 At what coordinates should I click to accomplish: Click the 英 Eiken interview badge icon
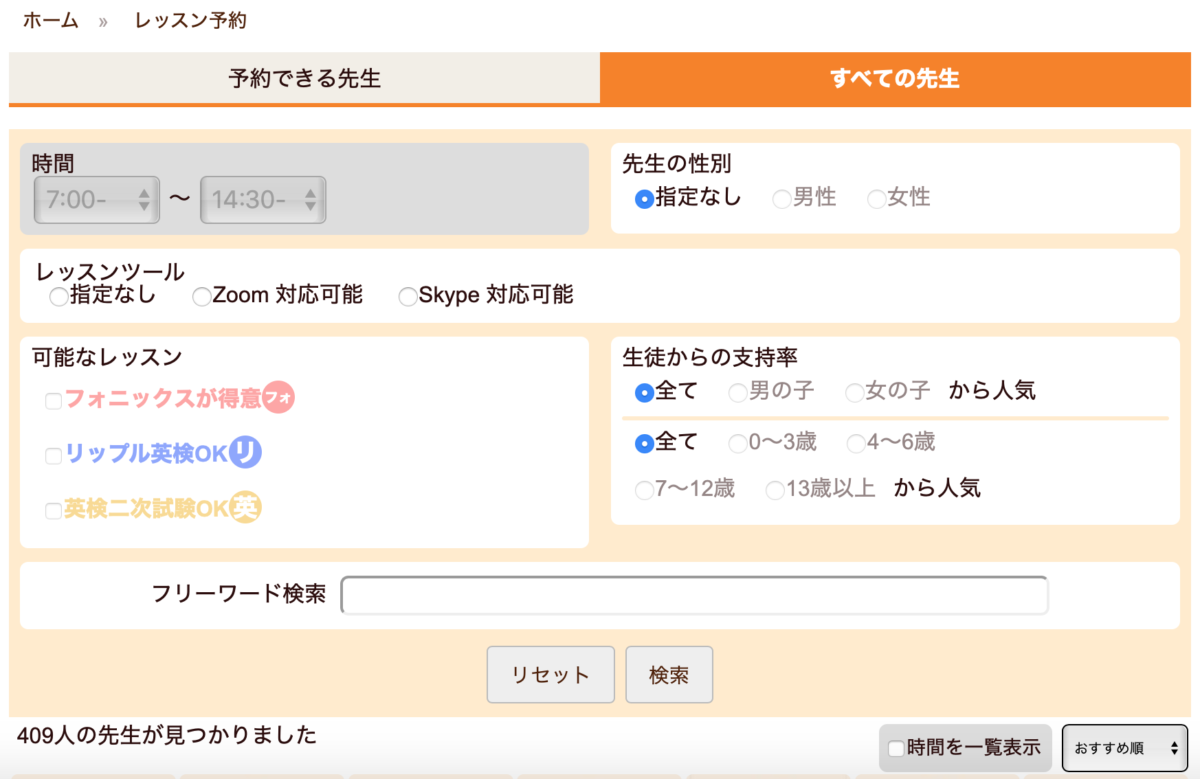click(247, 507)
